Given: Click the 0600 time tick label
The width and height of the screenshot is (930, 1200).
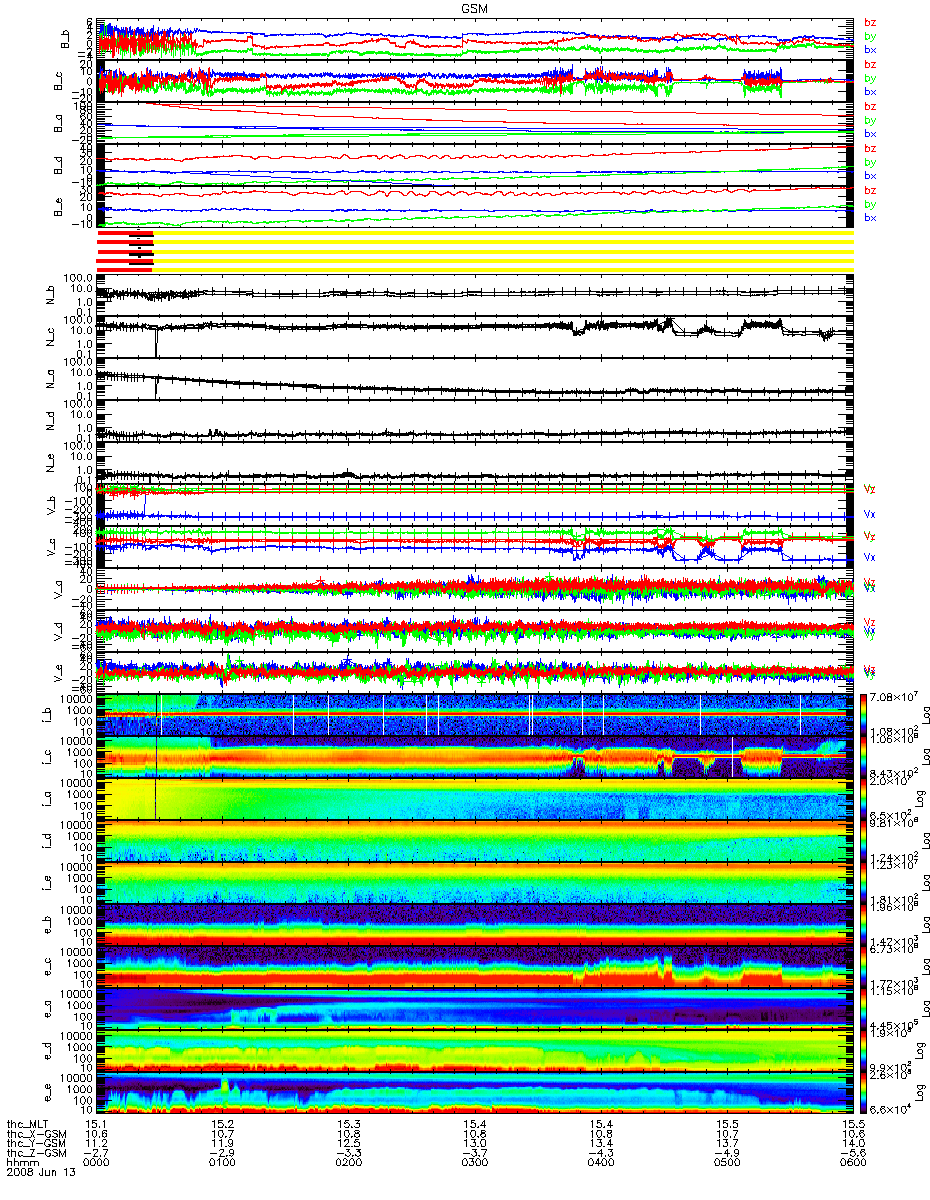Looking at the screenshot, I should click(853, 1163).
